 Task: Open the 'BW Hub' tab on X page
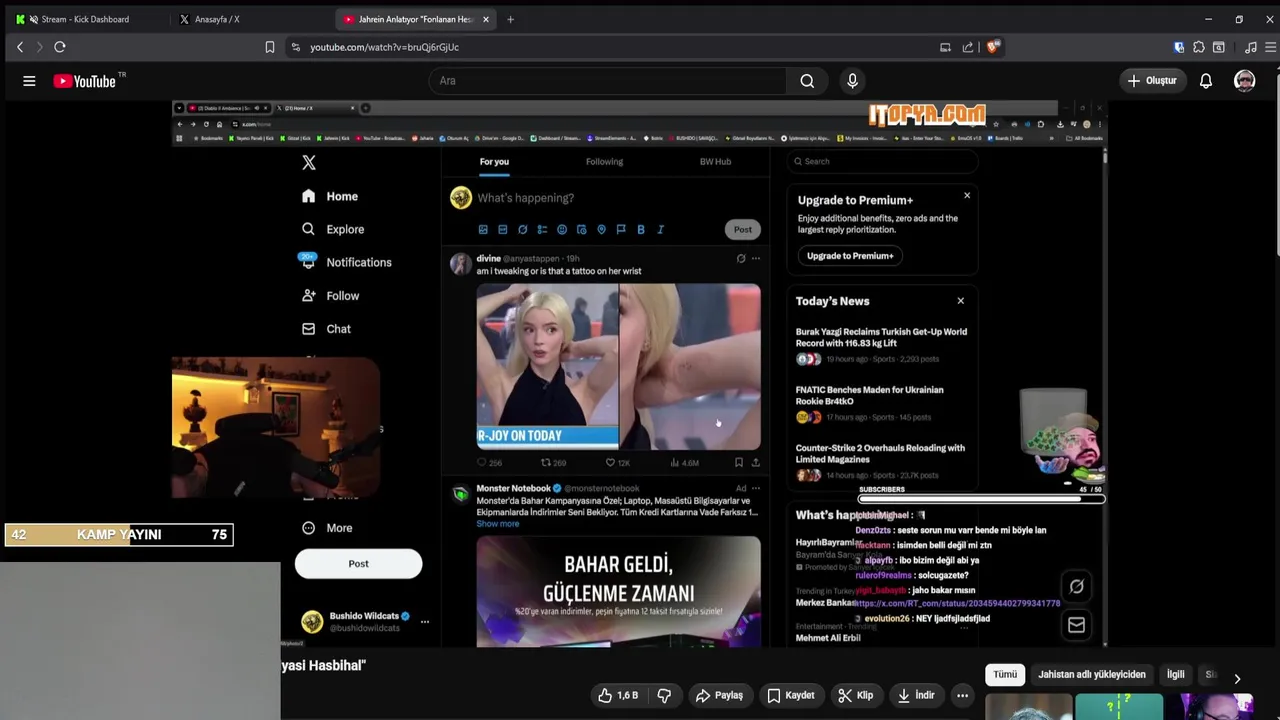coord(715,161)
